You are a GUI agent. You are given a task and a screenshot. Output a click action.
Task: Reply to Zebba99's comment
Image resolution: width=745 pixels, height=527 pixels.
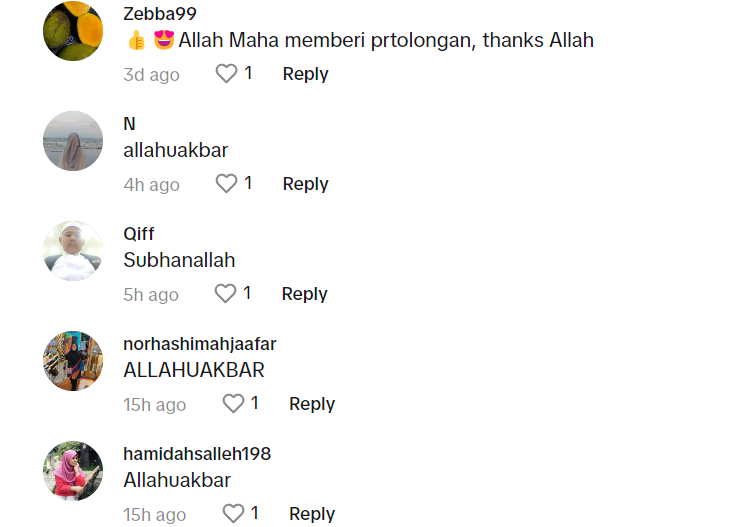305,74
